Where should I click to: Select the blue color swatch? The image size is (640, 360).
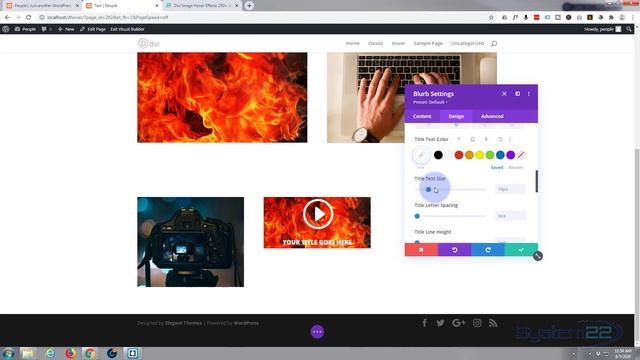(x=500, y=155)
